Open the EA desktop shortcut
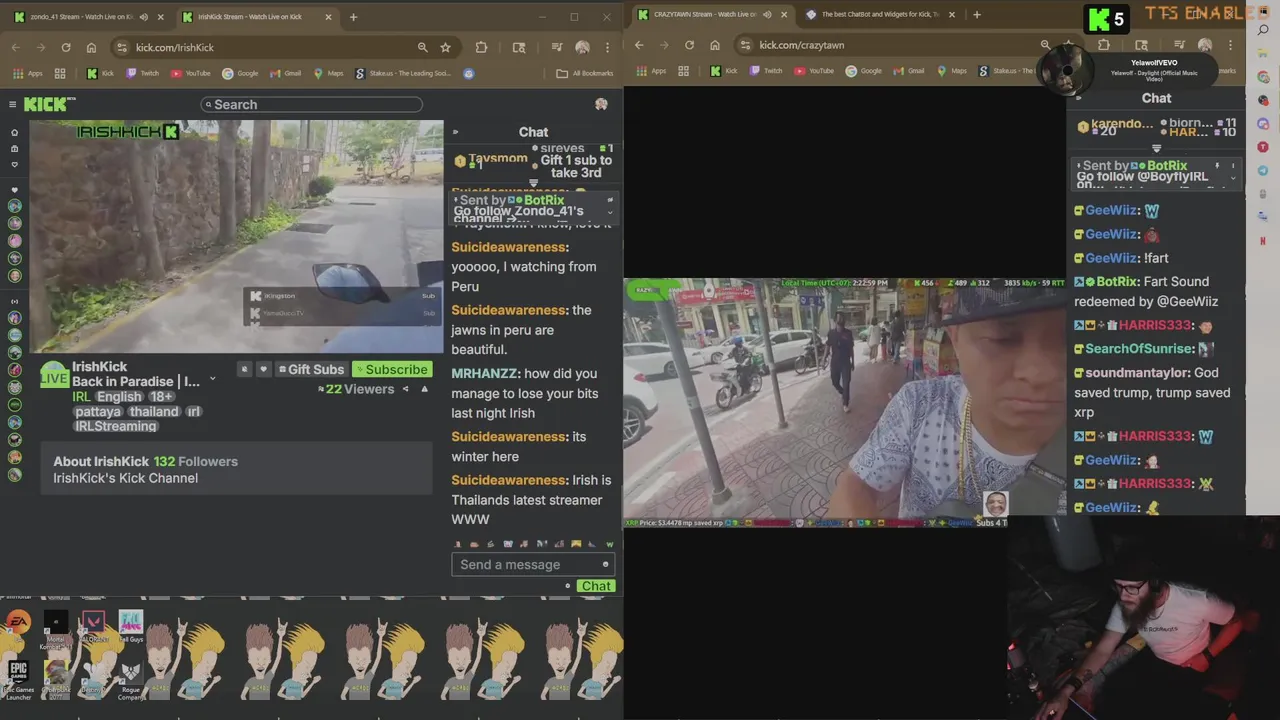 point(17,626)
